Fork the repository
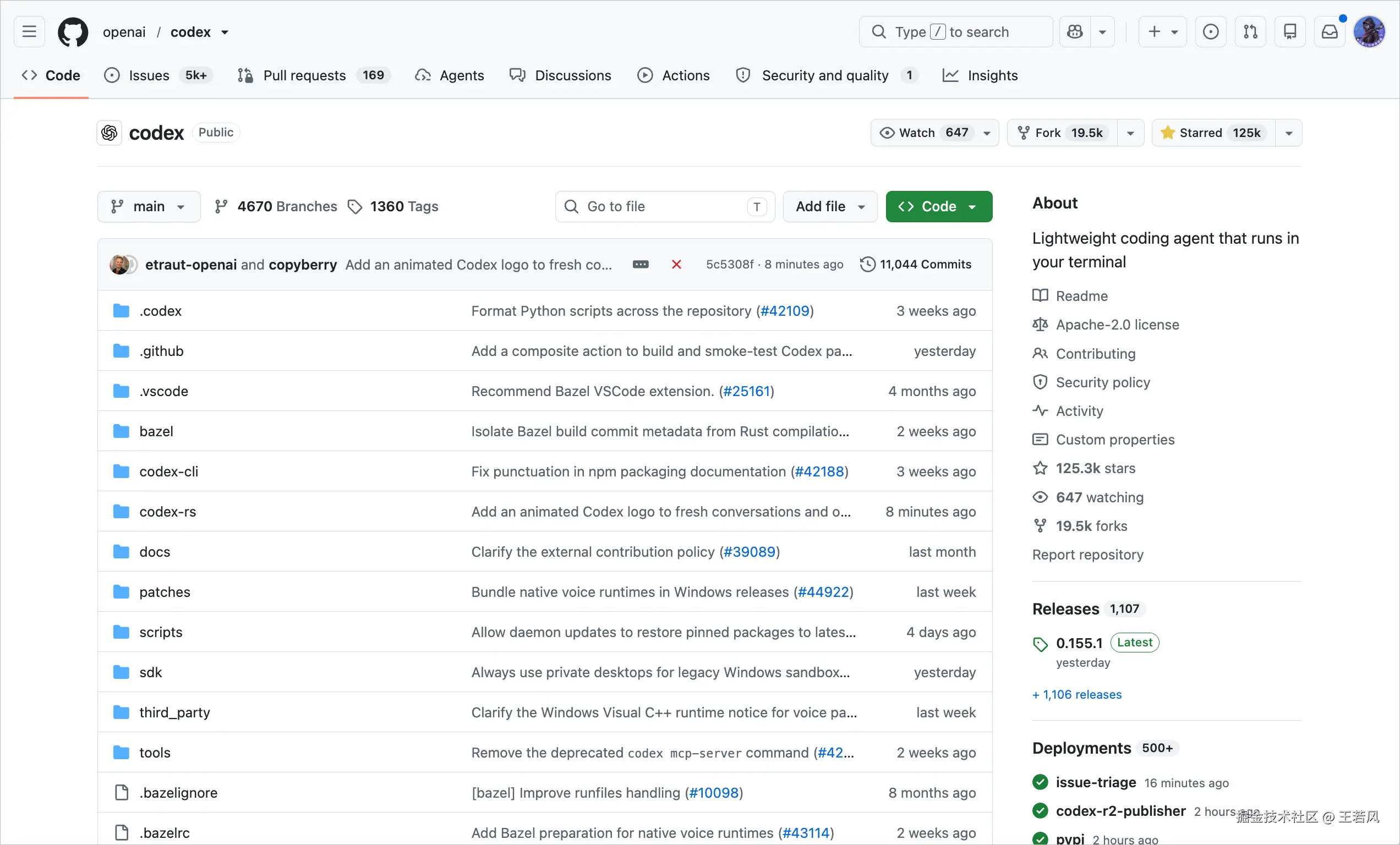 coord(1062,133)
